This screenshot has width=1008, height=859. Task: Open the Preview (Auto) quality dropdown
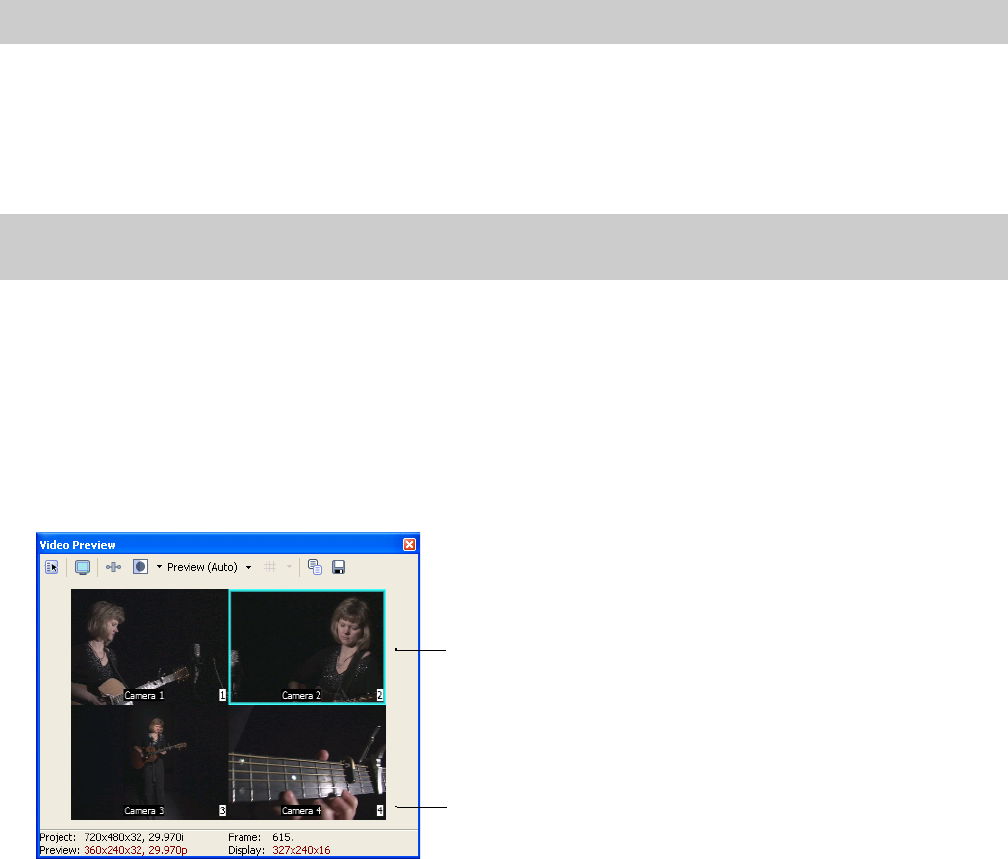pos(209,567)
